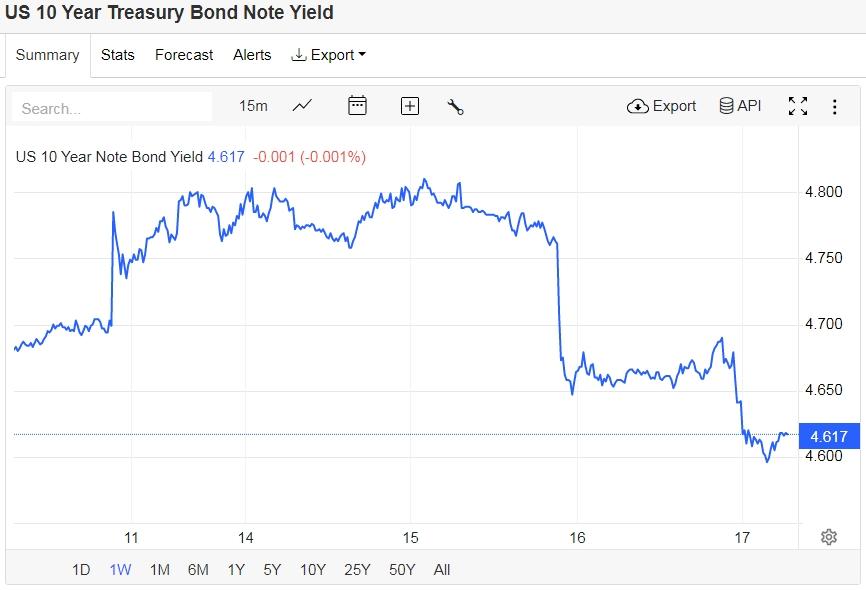Open the 15m interval selector
This screenshot has height=590, width=866.
click(x=253, y=106)
